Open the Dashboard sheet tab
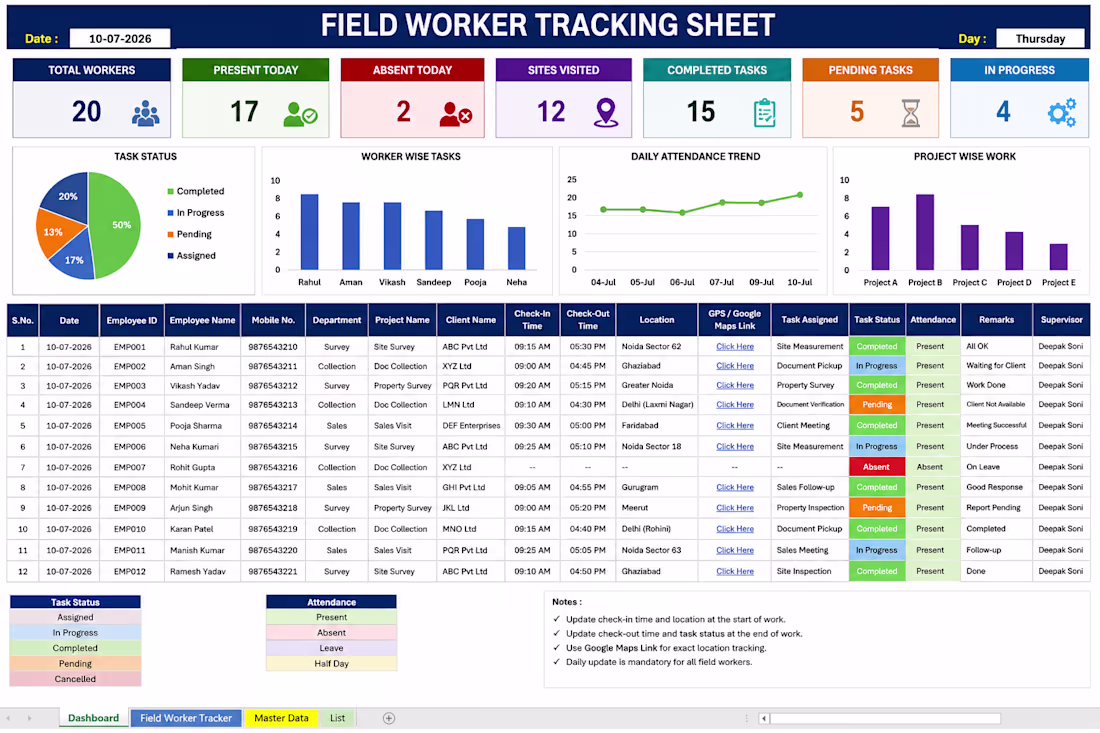The image size is (1100, 733). coord(93,718)
